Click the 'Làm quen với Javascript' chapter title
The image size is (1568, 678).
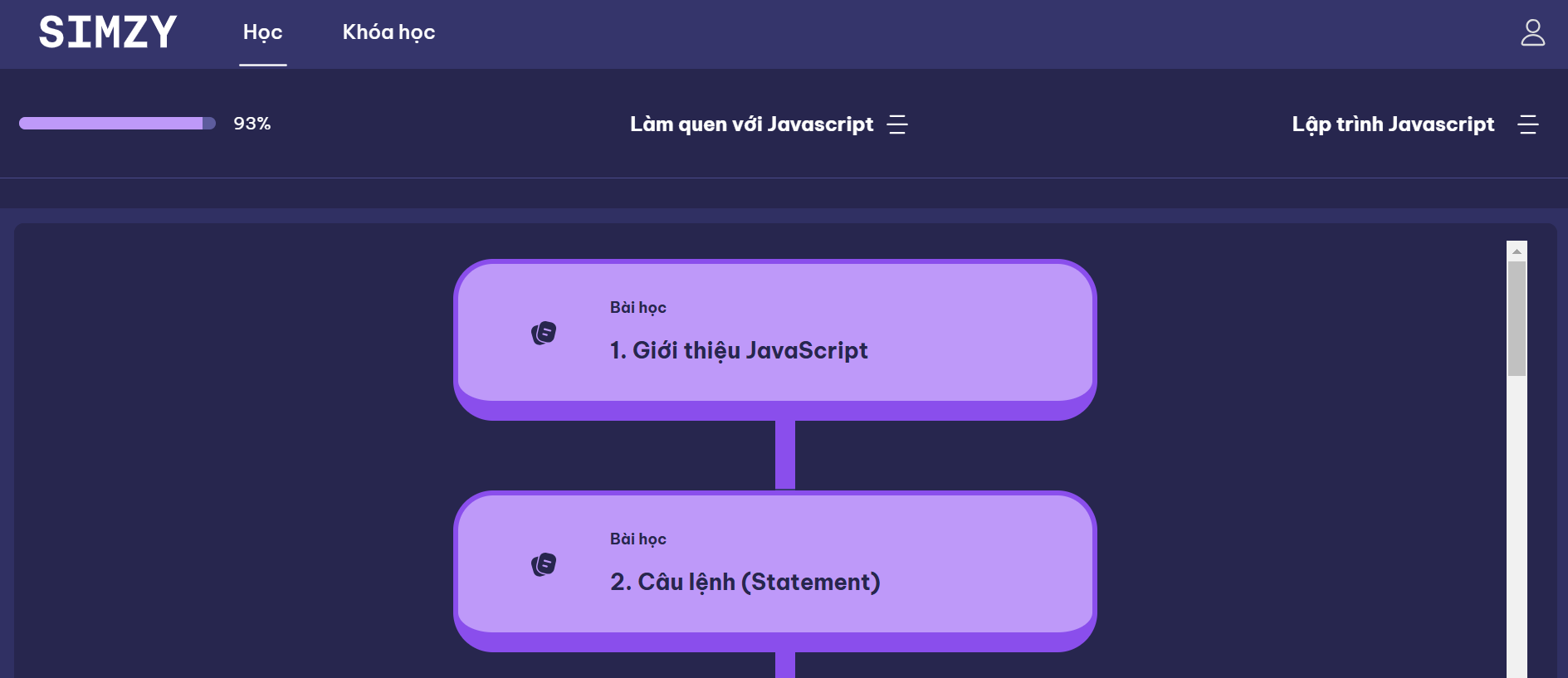(751, 124)
